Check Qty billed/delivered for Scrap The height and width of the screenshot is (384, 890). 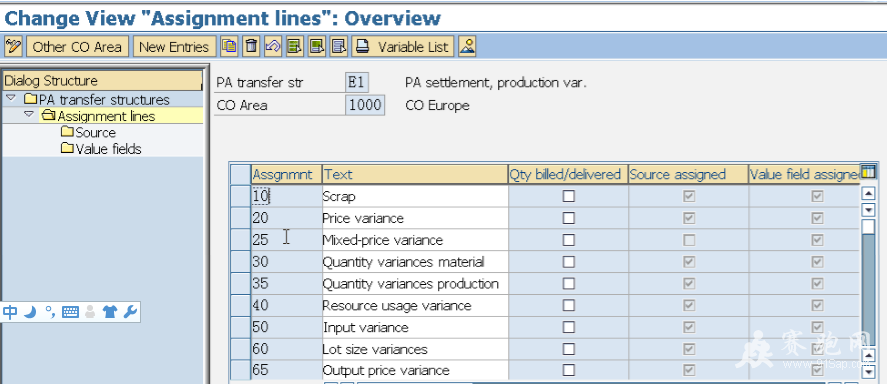tap(568, 196)
